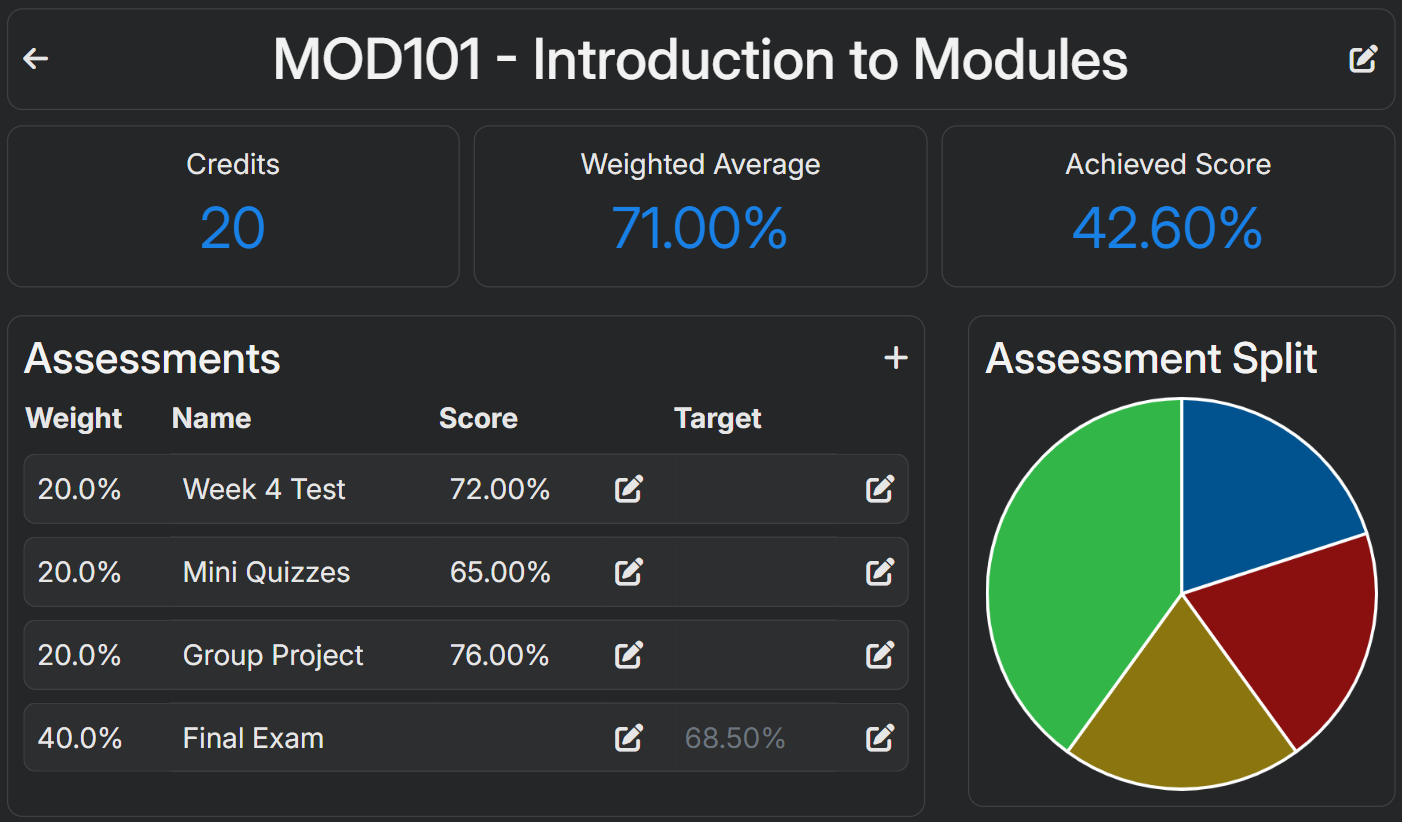Select the green pie chart slice
1402x822 pixels.
[x=1080, y=570]
